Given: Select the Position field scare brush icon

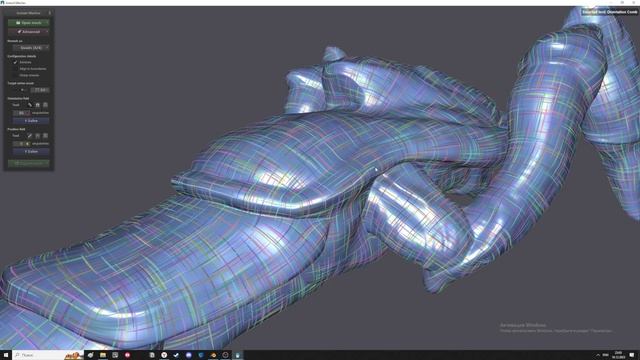Looking at the screenshot, I should (x=45, y=136).
